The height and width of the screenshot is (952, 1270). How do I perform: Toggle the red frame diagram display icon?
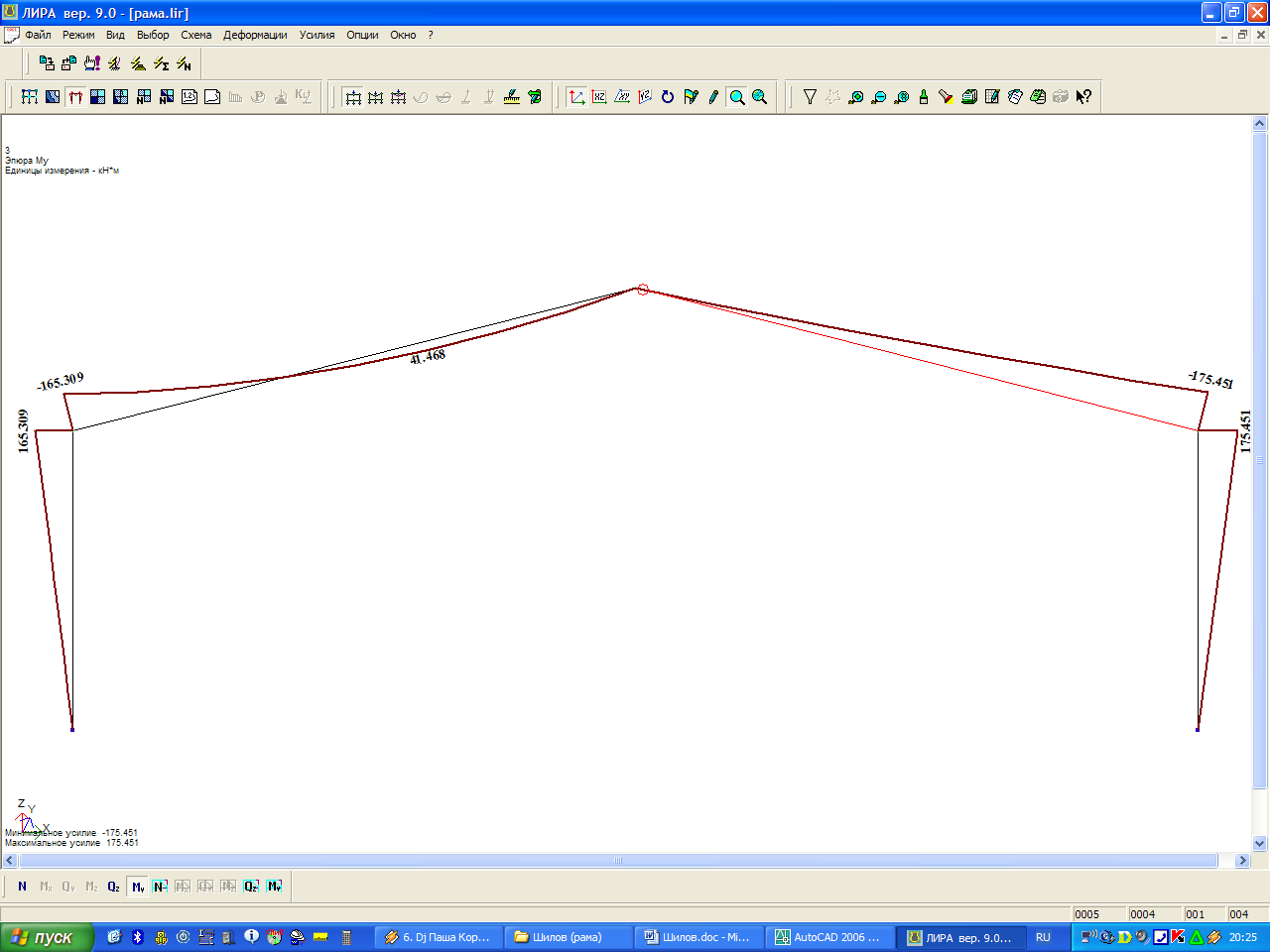pos(74,96)
